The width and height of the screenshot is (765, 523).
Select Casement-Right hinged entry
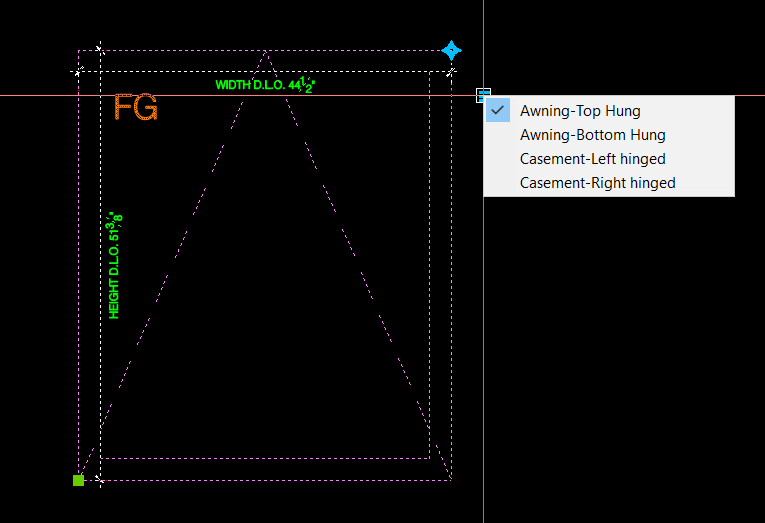[609, 182]
